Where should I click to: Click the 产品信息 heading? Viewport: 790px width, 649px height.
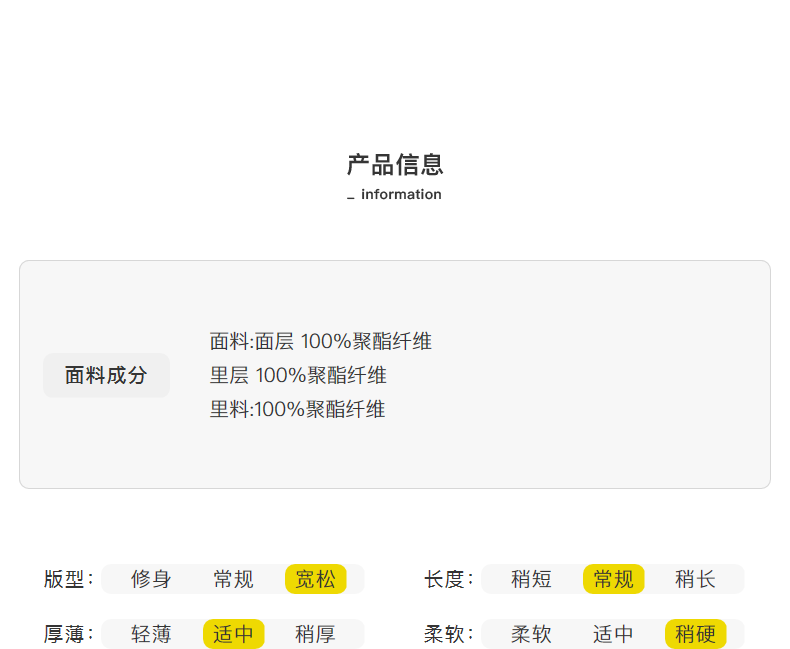coord(395,165)
